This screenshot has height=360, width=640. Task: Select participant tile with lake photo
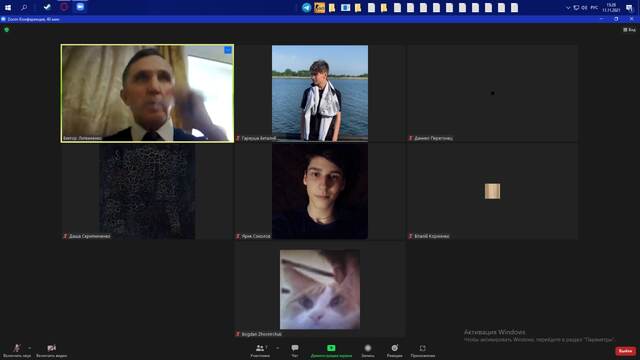[x=320, y=93]
